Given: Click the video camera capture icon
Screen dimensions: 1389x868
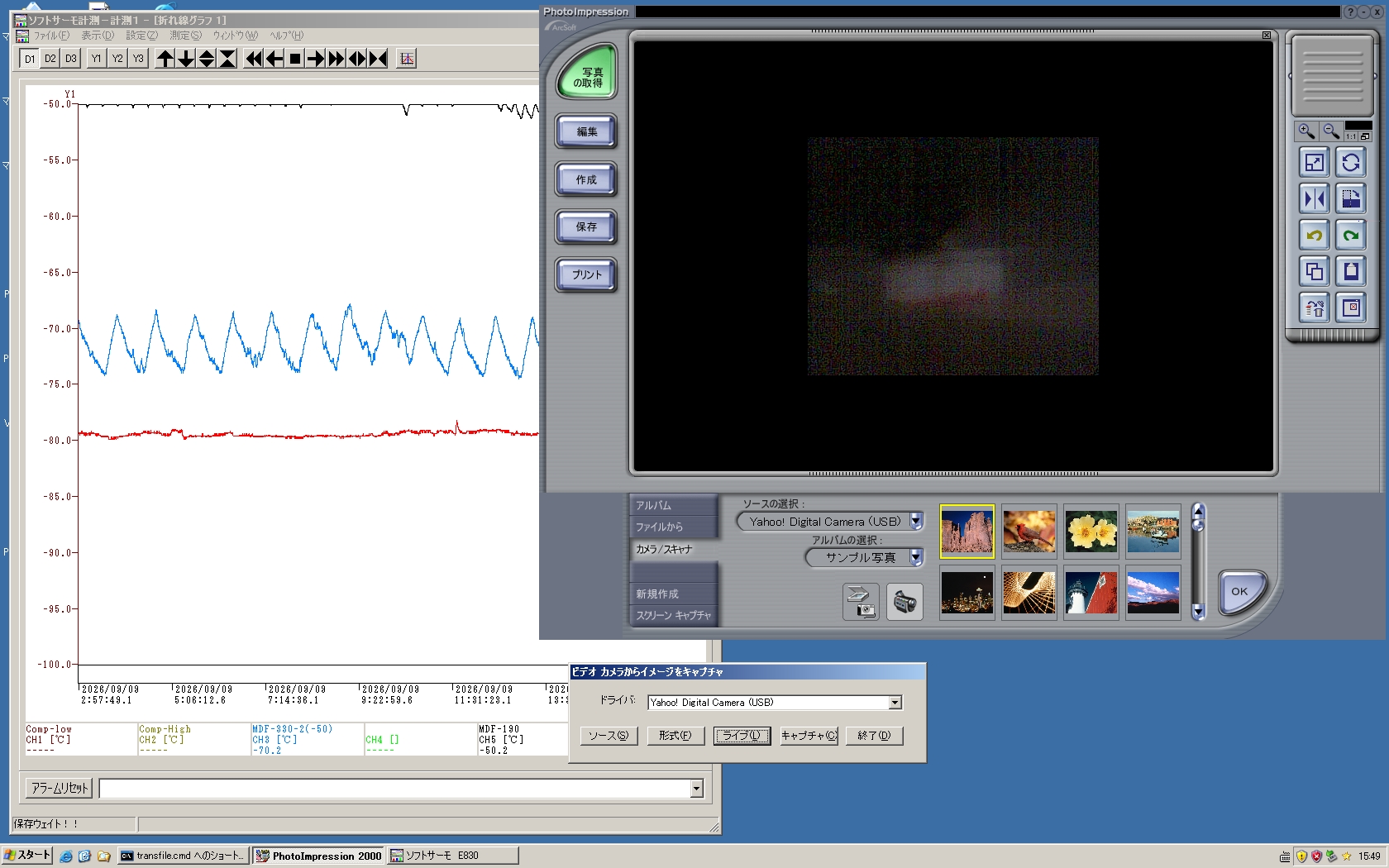Looking at the screenshot, I should [905, 602].
